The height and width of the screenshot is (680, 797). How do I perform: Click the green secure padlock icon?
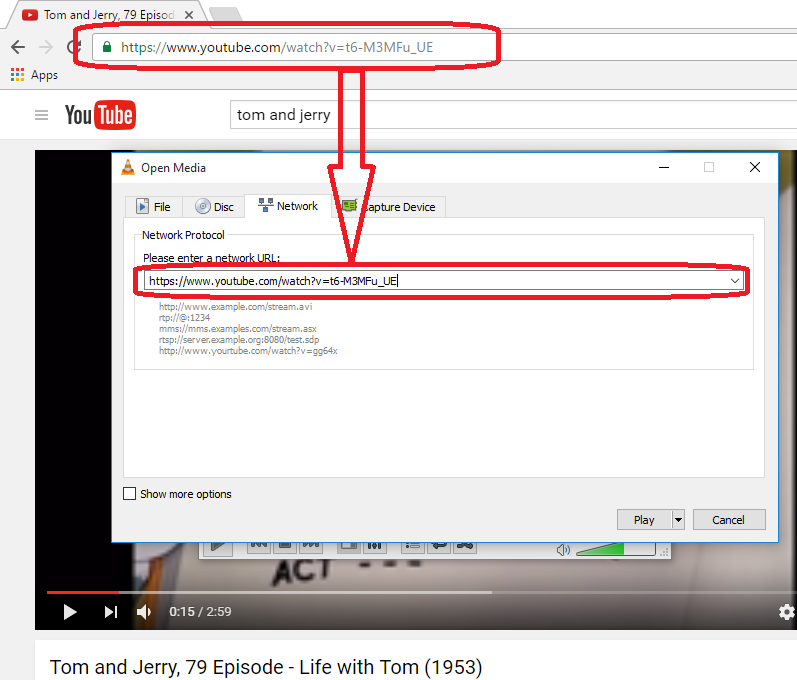(x=107, y=47)
